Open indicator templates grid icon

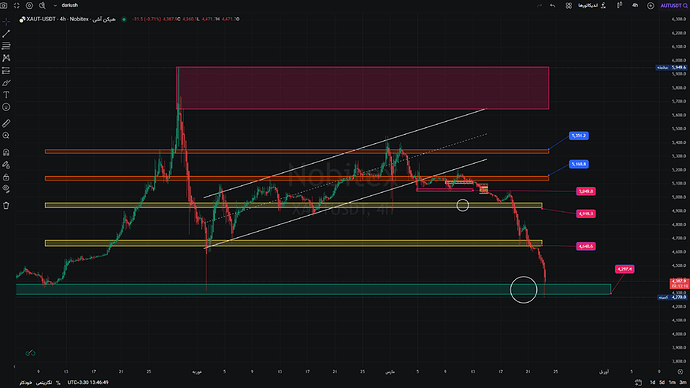click(569, 5)
